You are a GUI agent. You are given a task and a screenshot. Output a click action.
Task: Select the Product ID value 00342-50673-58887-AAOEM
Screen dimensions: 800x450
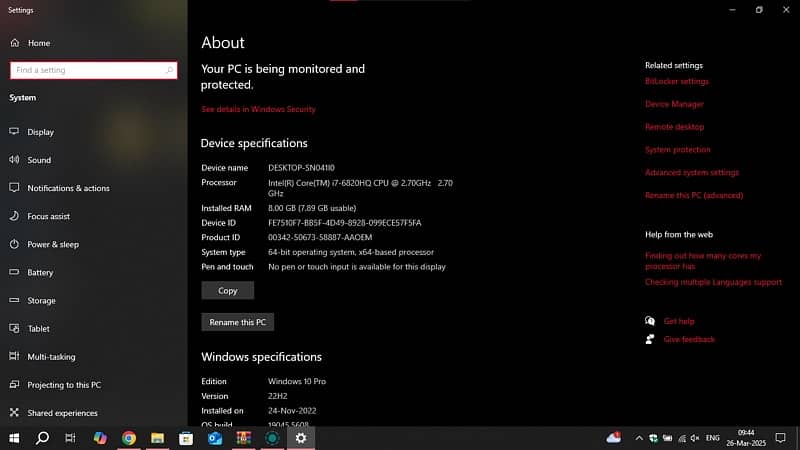point(320,237)
